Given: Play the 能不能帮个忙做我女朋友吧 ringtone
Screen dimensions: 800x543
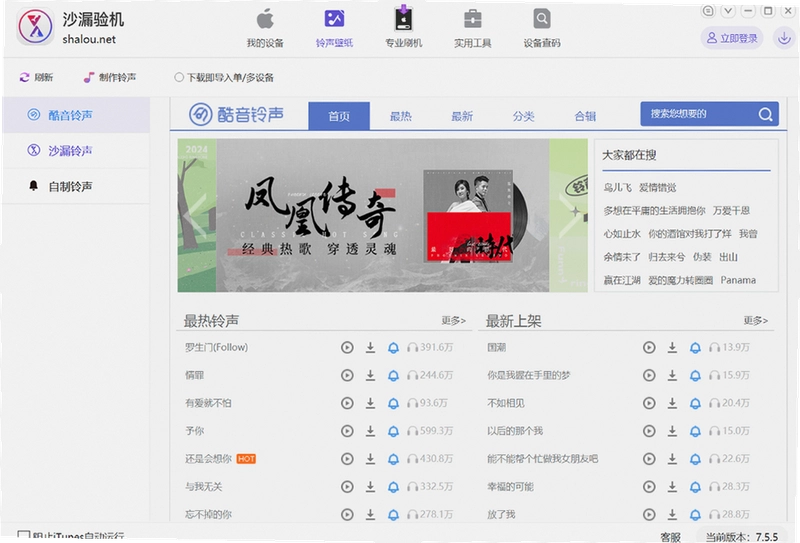Looking at the screenshot, I should [649, 459].
